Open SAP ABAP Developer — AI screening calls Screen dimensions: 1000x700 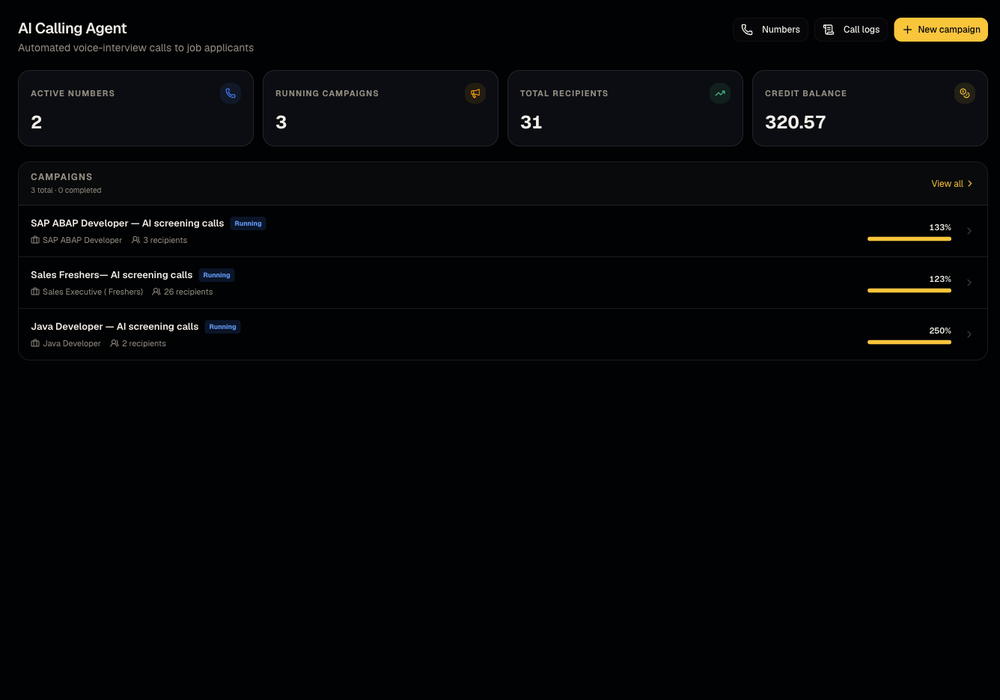point(128,223)
